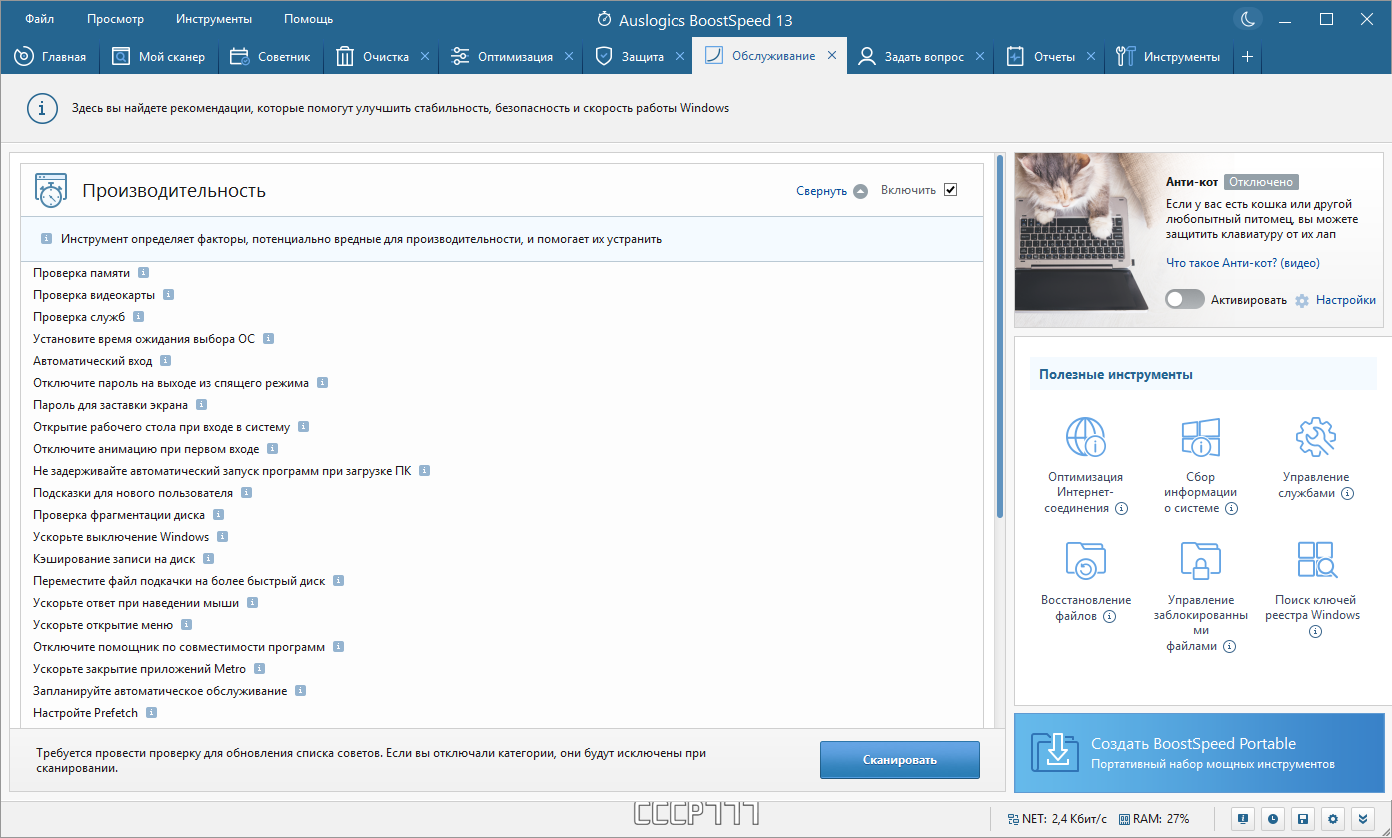Click the gear settings icon in status bar

pos(1332,818)
